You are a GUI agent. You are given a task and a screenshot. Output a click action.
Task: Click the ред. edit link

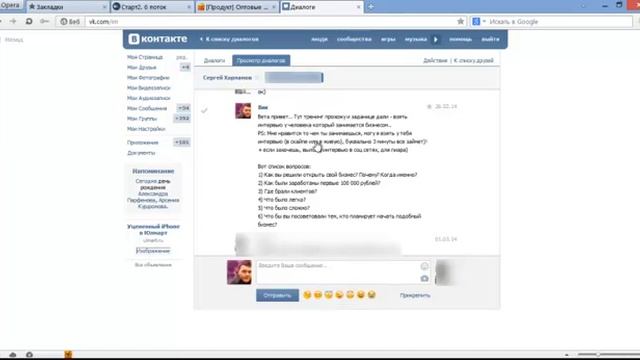point(181,57)
